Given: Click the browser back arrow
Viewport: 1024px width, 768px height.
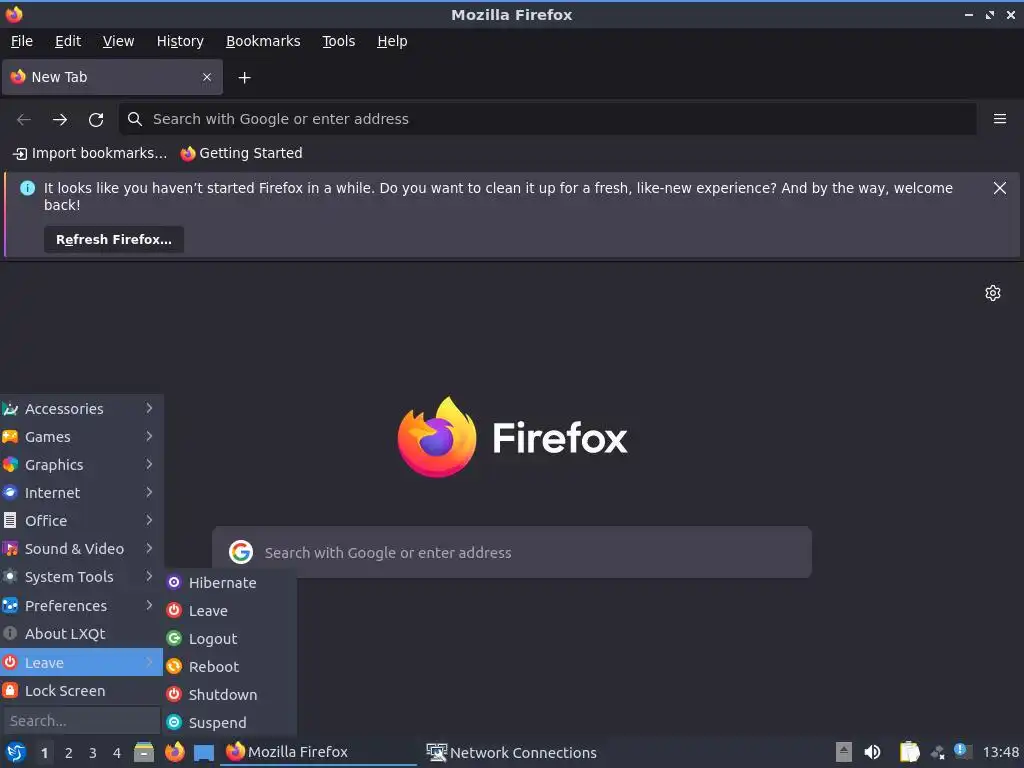Looking at the screenshot, I should click(24, 120).
